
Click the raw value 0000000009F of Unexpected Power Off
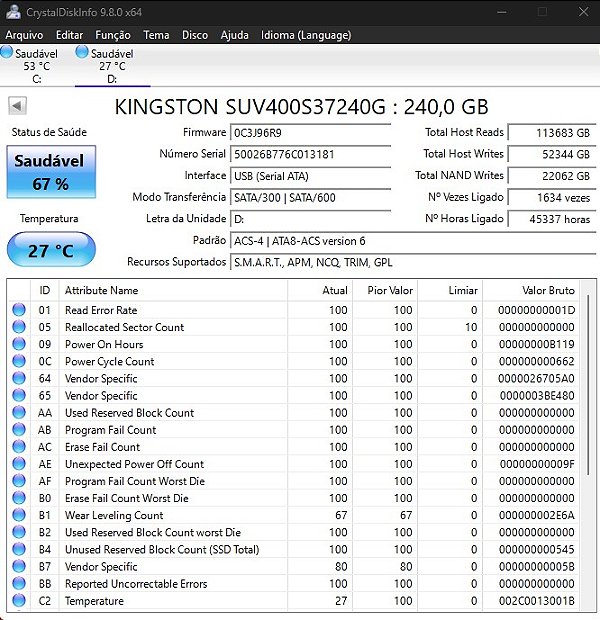click(x=537, y=464)
